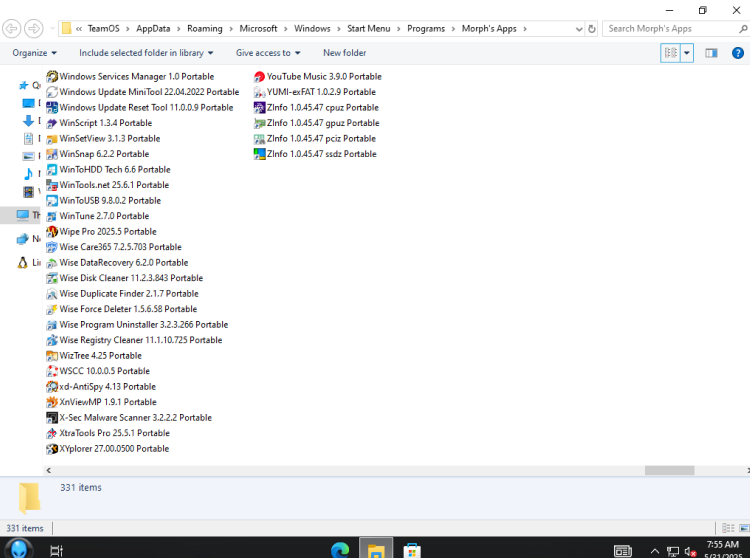Viewport: 750px width, 558px height.
Task: Navigate to Programs in breadcrumb
Action: (x=426, y=29)
